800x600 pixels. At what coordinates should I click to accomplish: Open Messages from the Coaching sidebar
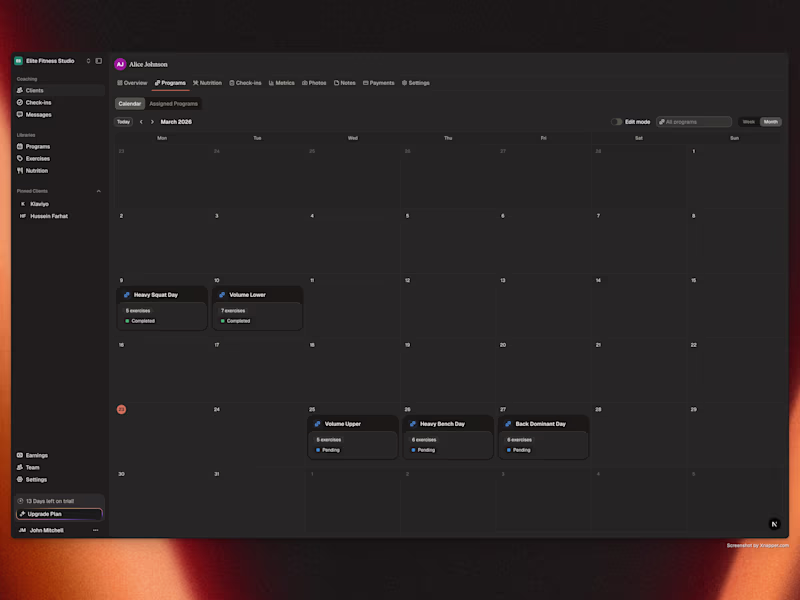37,114
